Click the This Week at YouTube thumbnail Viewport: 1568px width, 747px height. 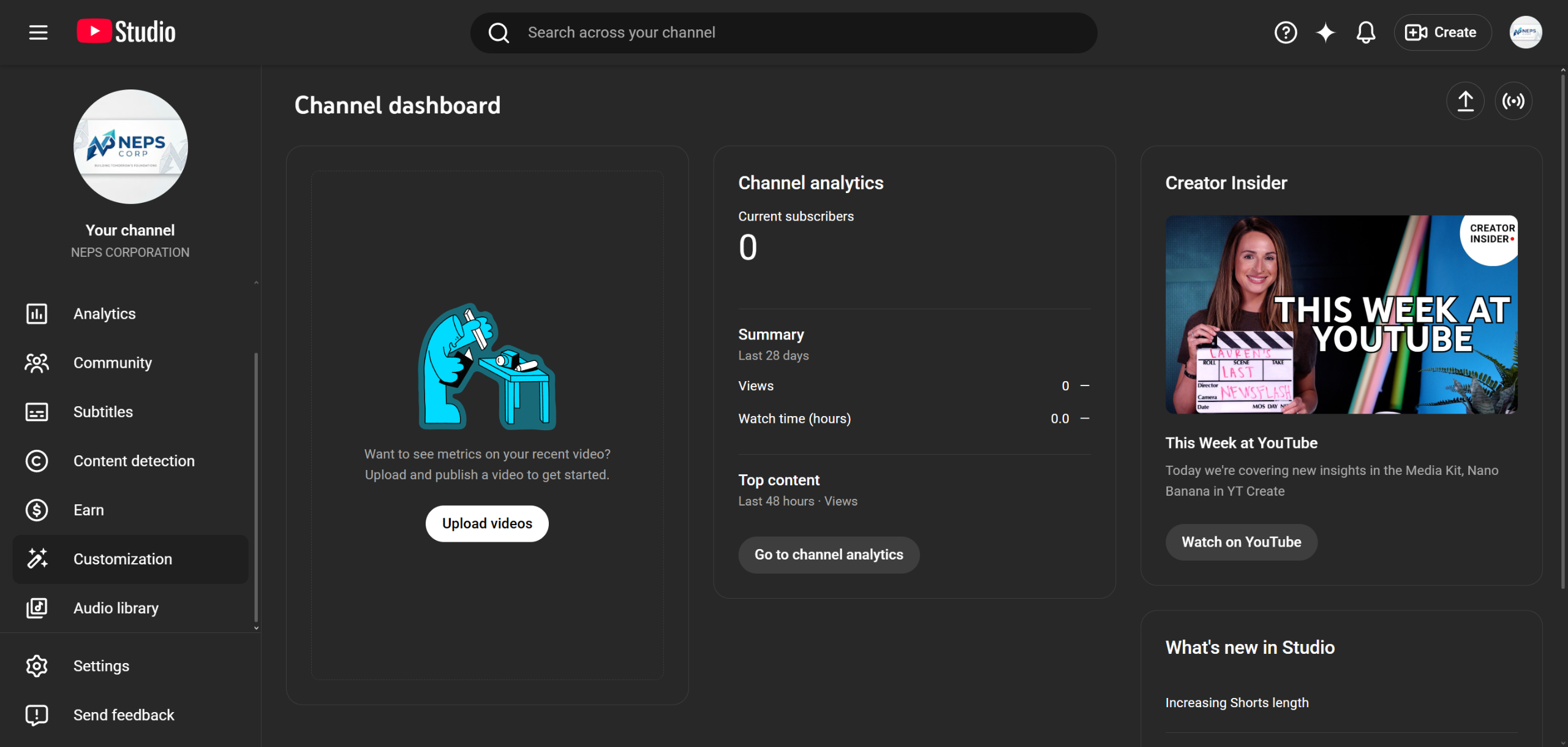tap(1341, 314)
